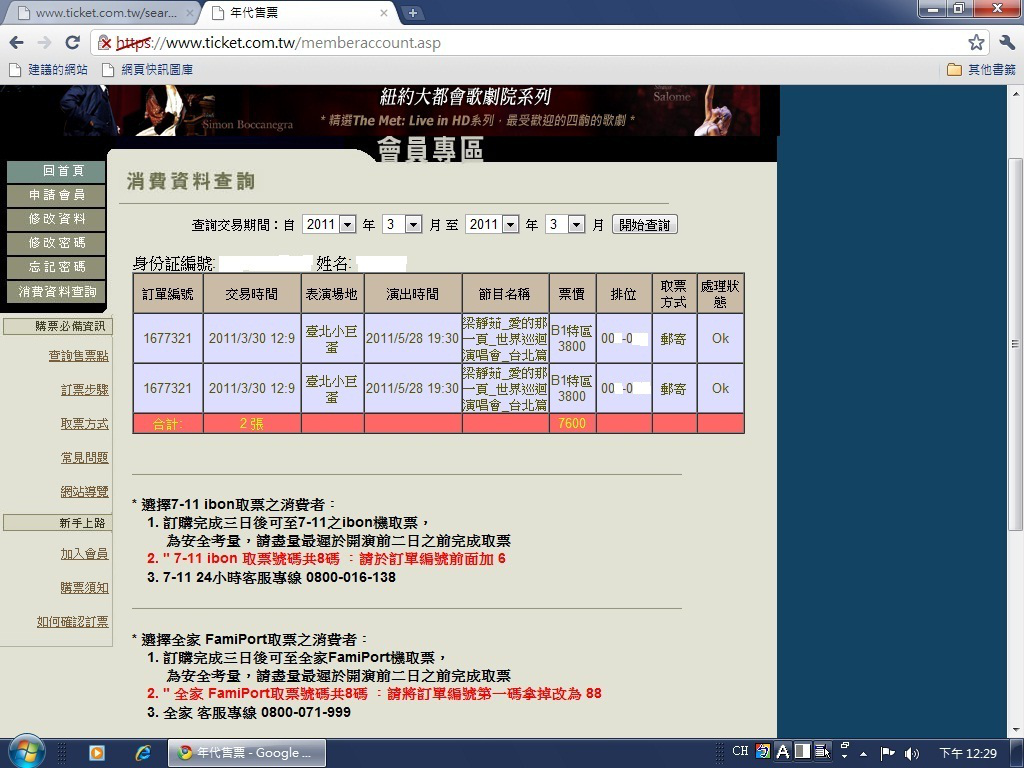Open the 查詢售票點 link
The image size is (1024, 768).
point(78,356)
